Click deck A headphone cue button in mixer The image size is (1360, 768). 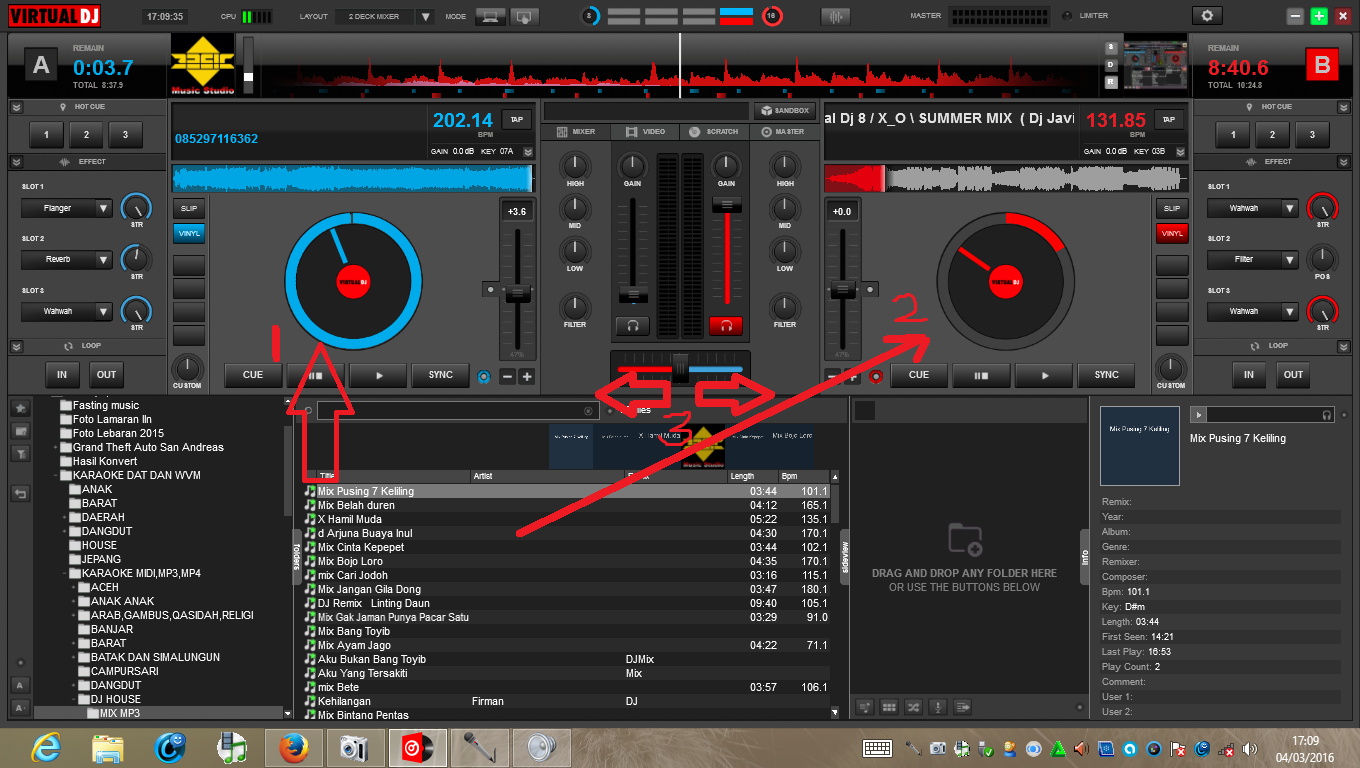click(632, 325)
